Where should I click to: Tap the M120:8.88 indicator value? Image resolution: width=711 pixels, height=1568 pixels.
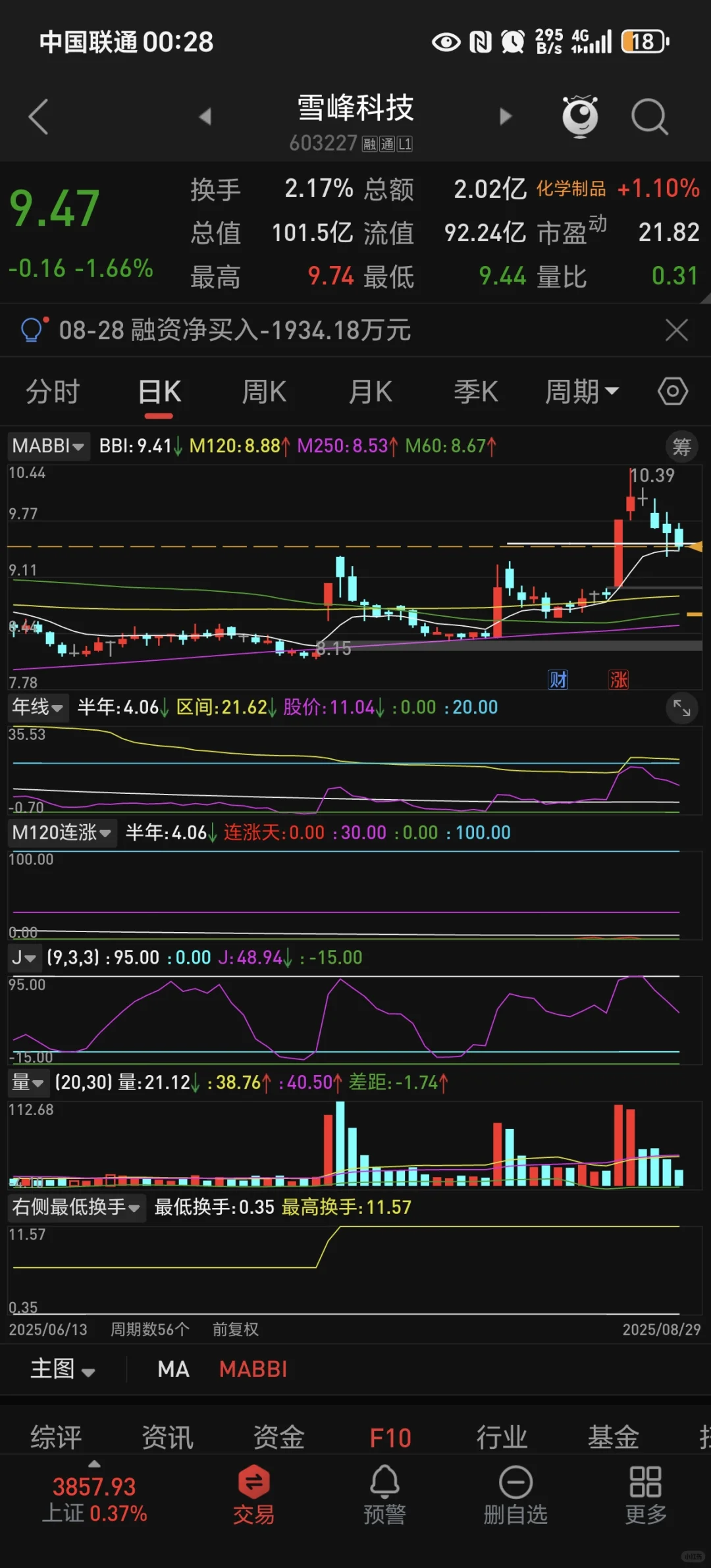click(x=239, y=446)
